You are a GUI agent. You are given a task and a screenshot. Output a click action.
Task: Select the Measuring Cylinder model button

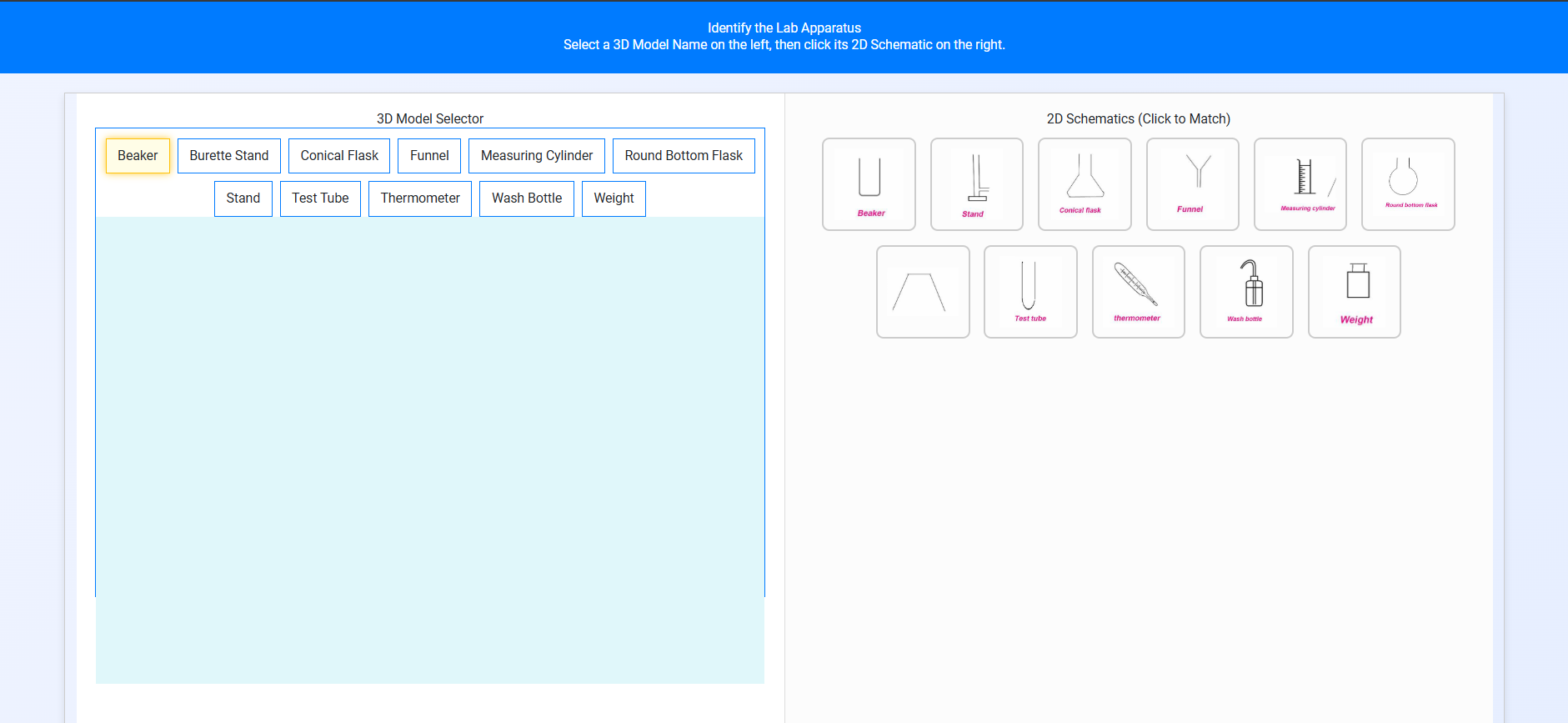pyautogui.click(x=537, y=156)
